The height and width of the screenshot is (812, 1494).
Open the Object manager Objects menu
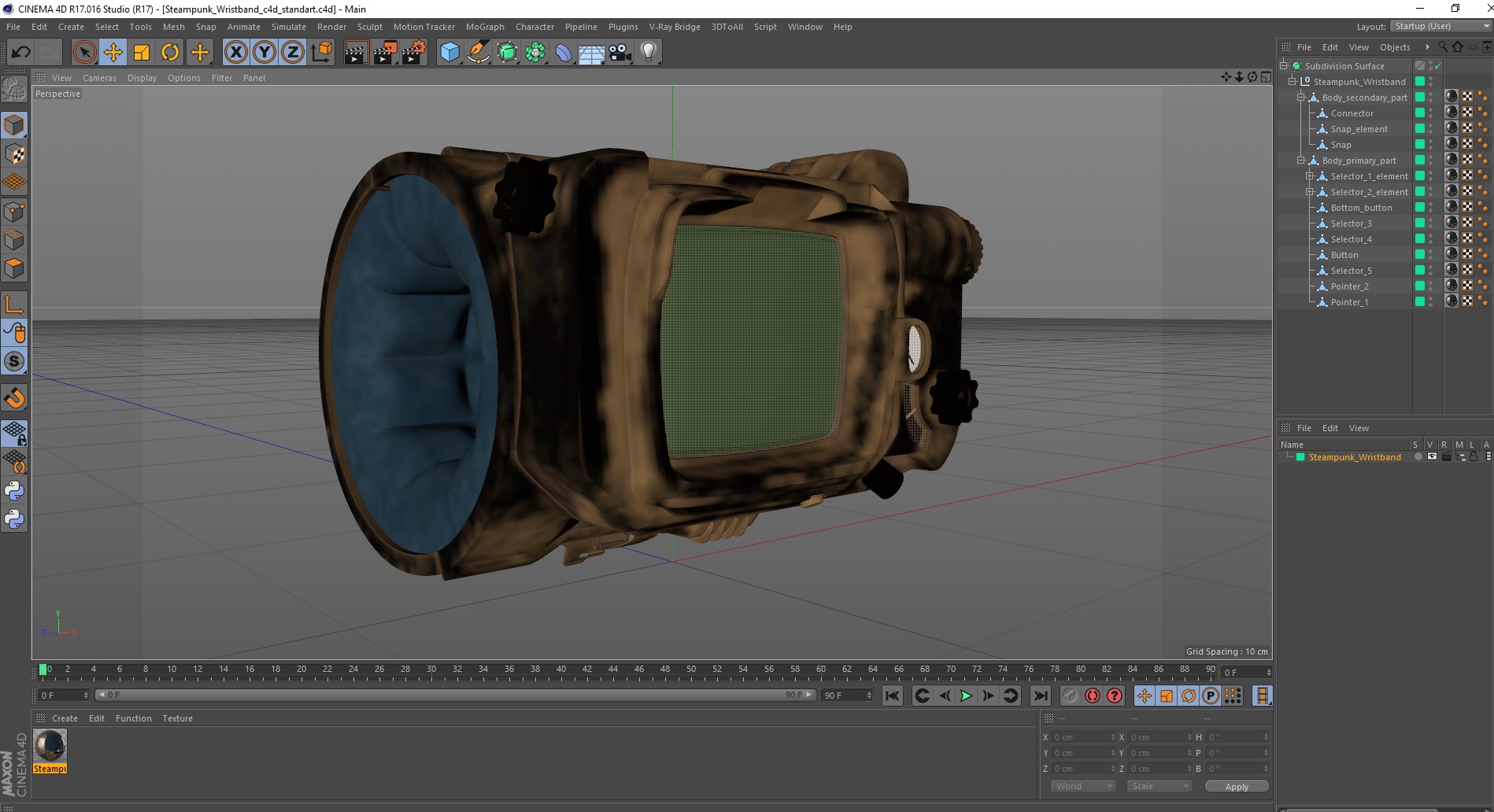pos(1395,47)
